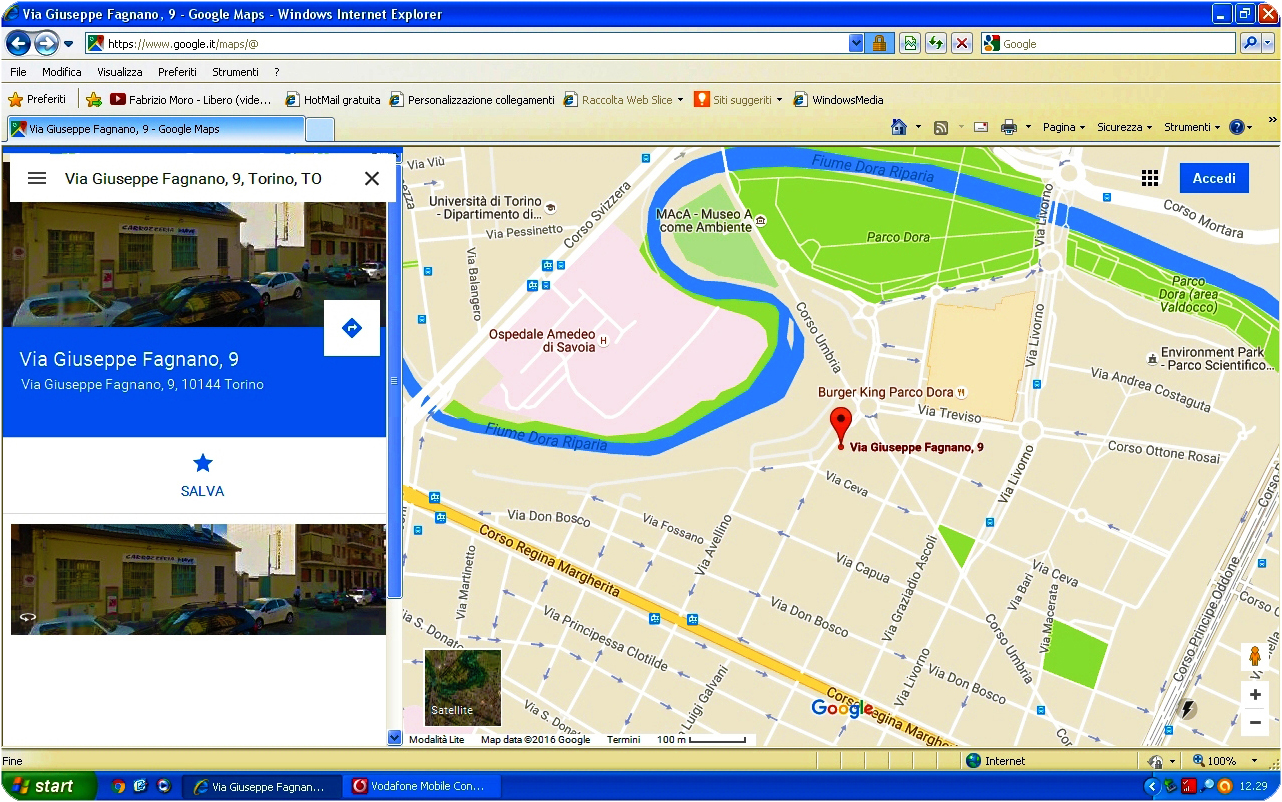Show hidden tray icons arrow
1282x802 pixels.
[x=1151, y=786]
